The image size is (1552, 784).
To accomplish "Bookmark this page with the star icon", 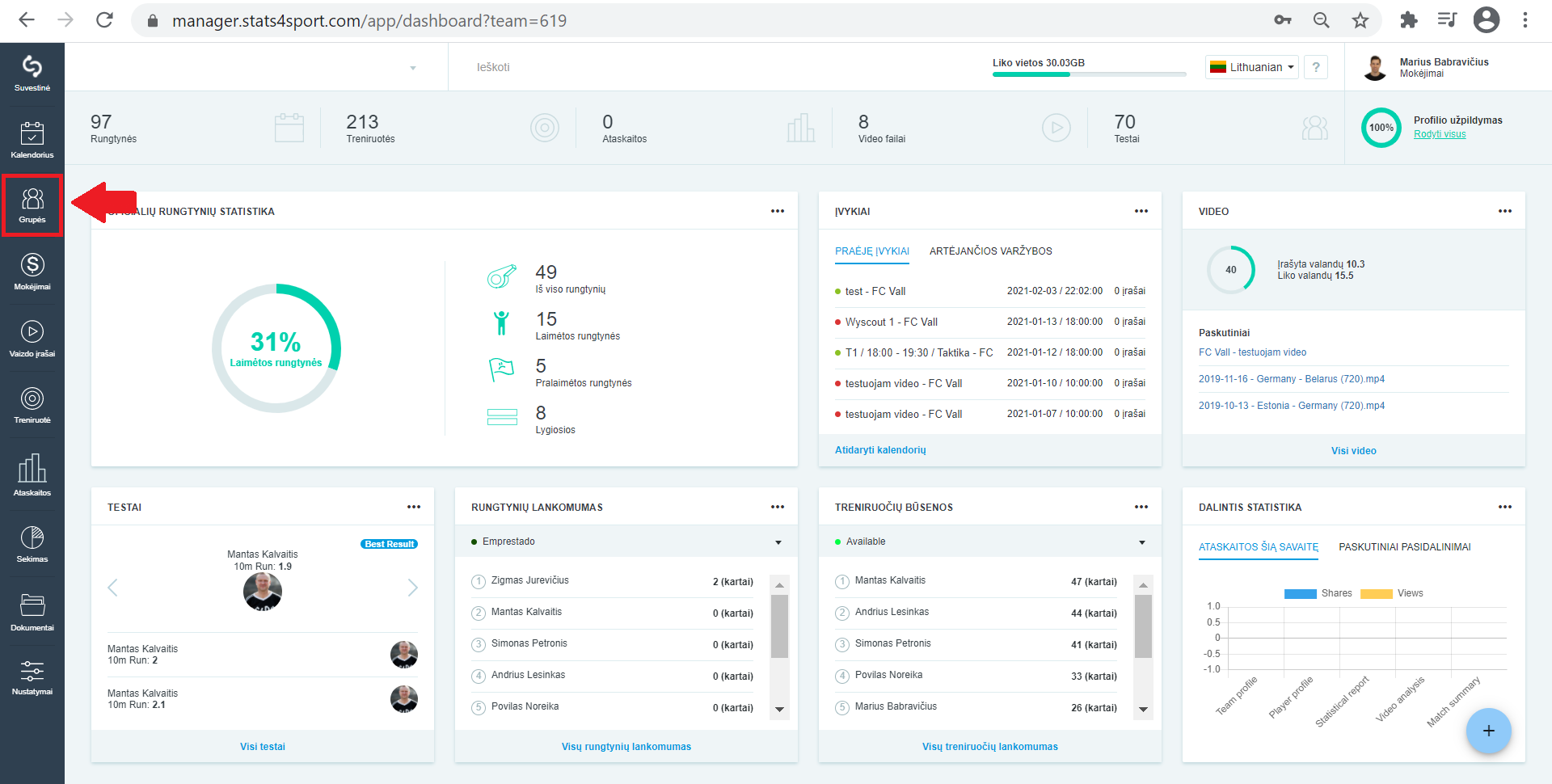I will click(x=1360, y=20).
